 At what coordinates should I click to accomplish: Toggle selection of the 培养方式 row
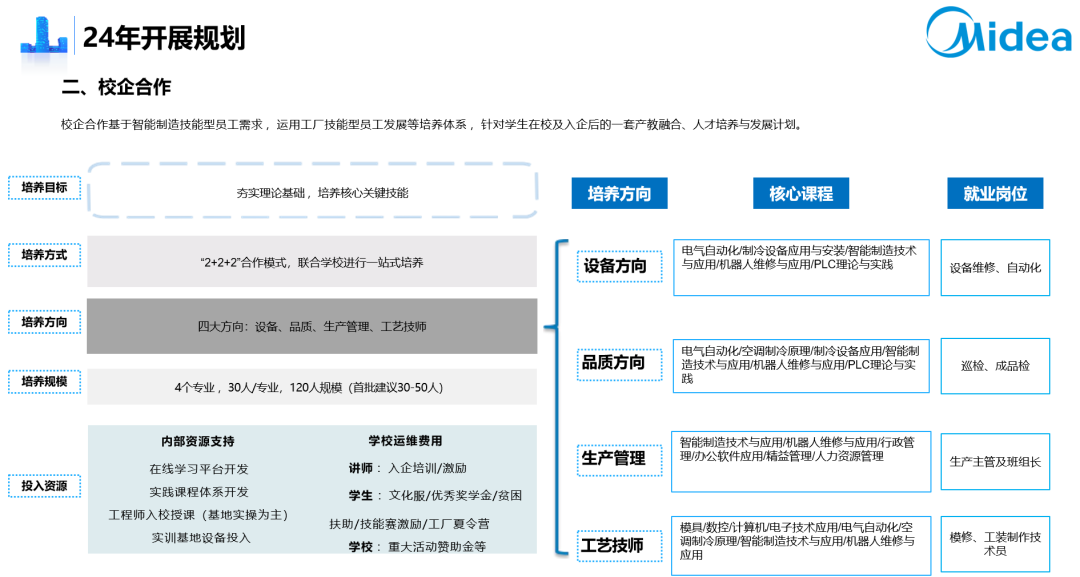click(x=44, y=258)
